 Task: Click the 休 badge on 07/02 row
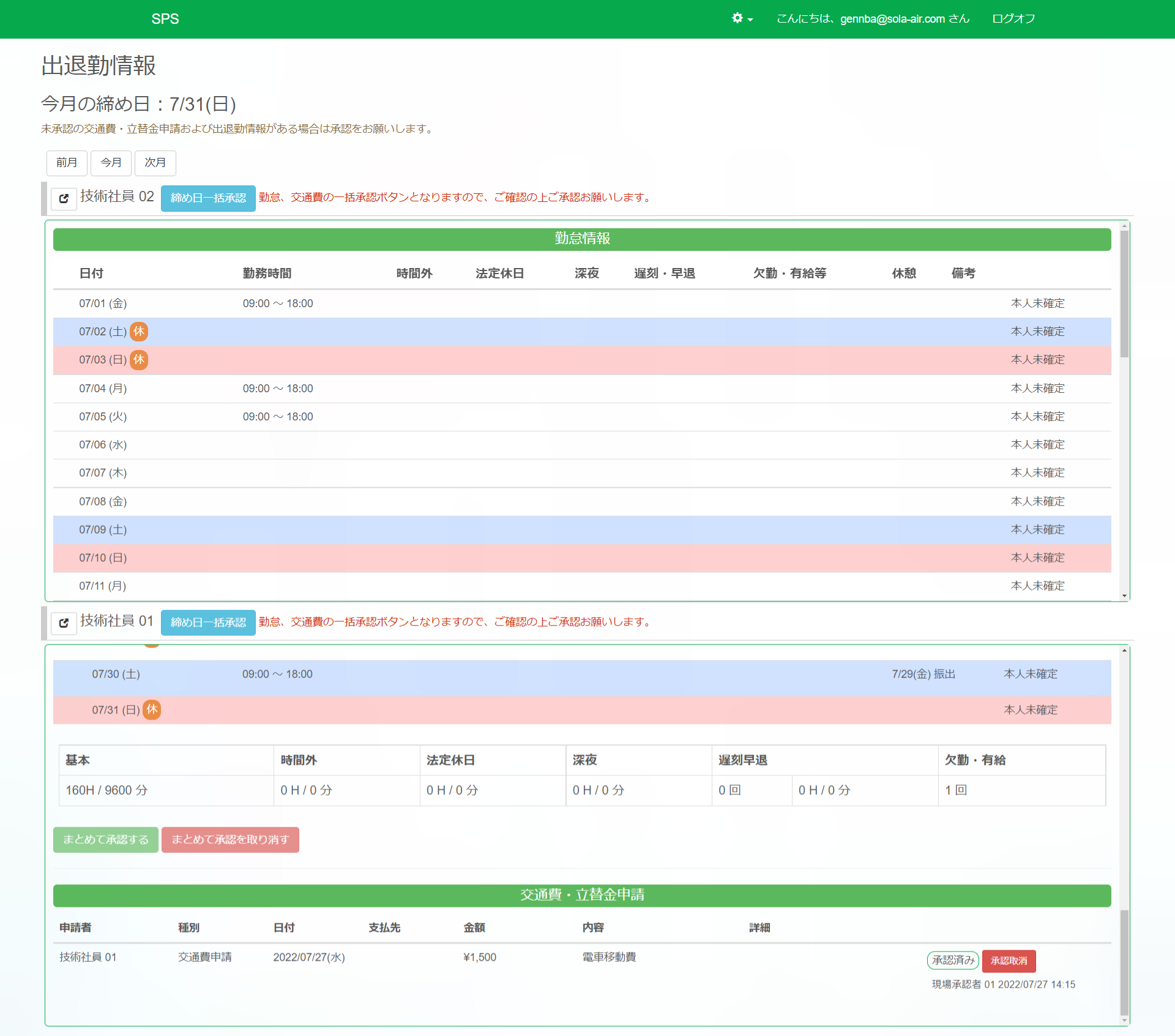click(140, 332)
